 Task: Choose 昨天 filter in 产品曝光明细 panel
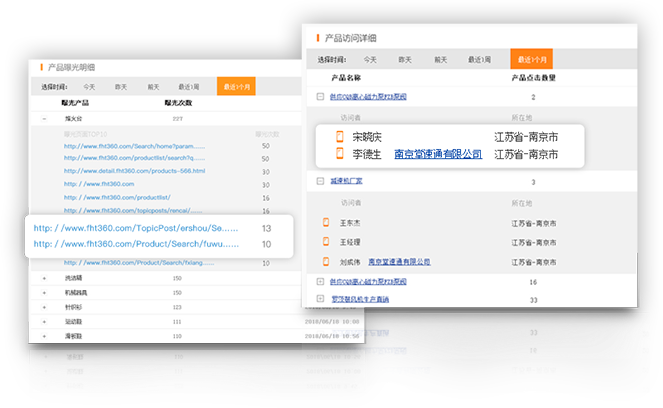tap(121, 87)
